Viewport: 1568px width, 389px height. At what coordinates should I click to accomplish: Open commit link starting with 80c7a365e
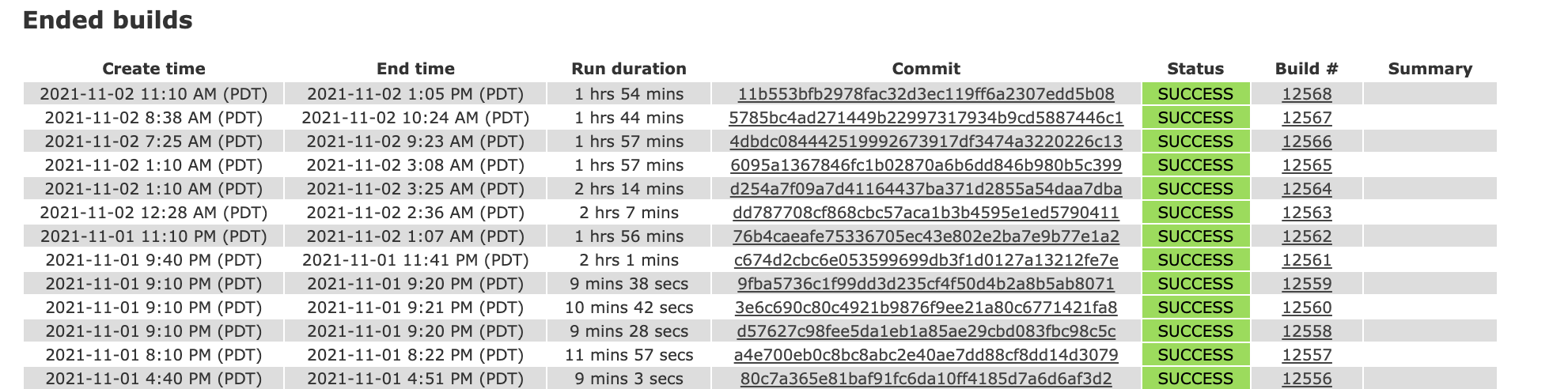(x=926, y=379)
